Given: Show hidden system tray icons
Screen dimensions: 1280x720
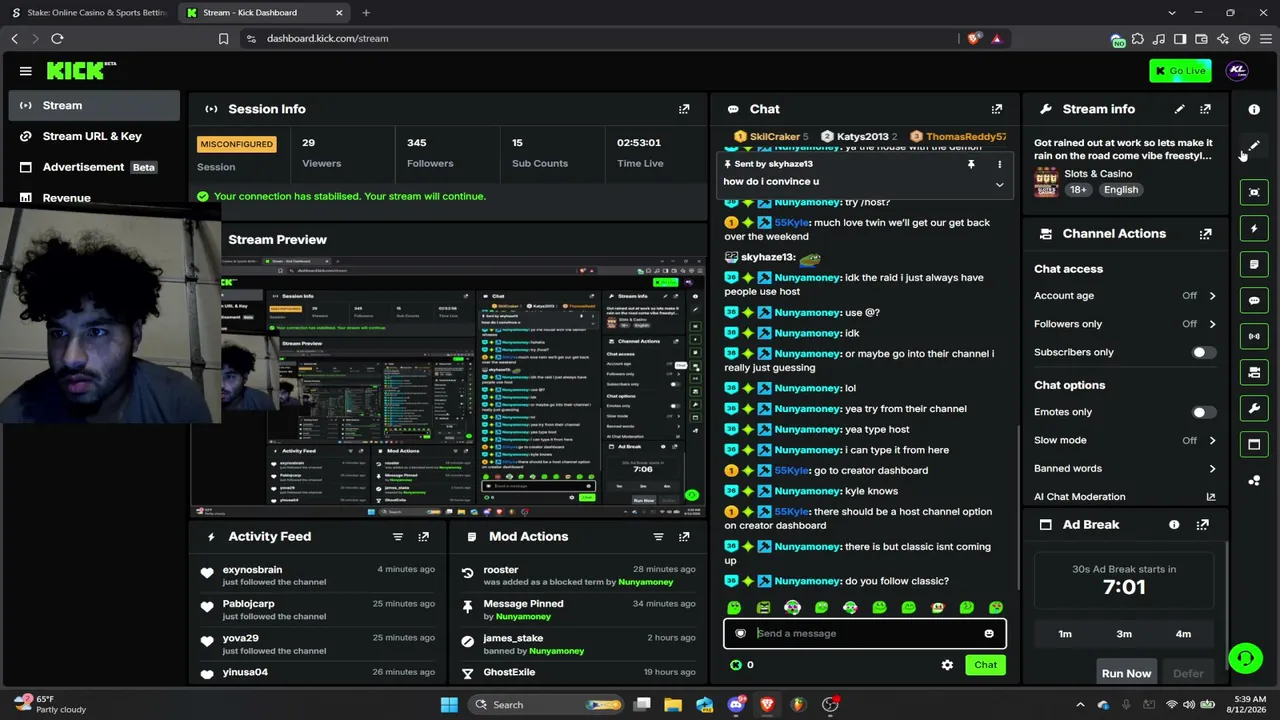Looking at the screenshot, I should pos(1079,705).
